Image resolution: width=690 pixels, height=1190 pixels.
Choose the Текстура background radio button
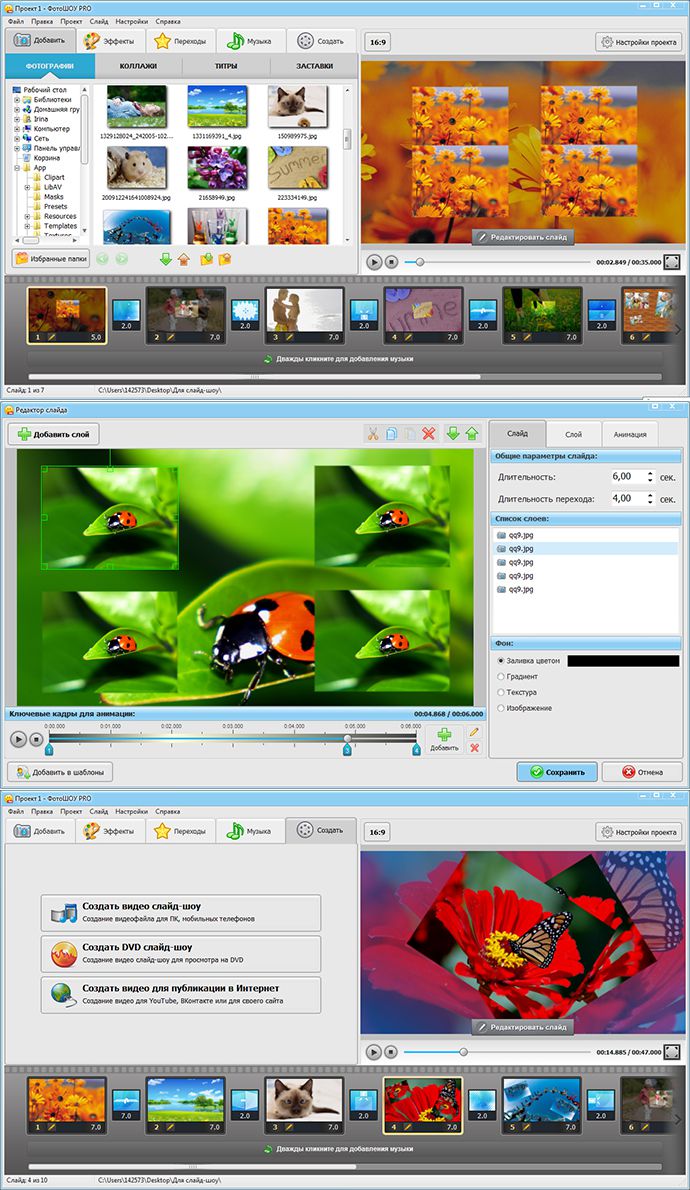(501, 692)
